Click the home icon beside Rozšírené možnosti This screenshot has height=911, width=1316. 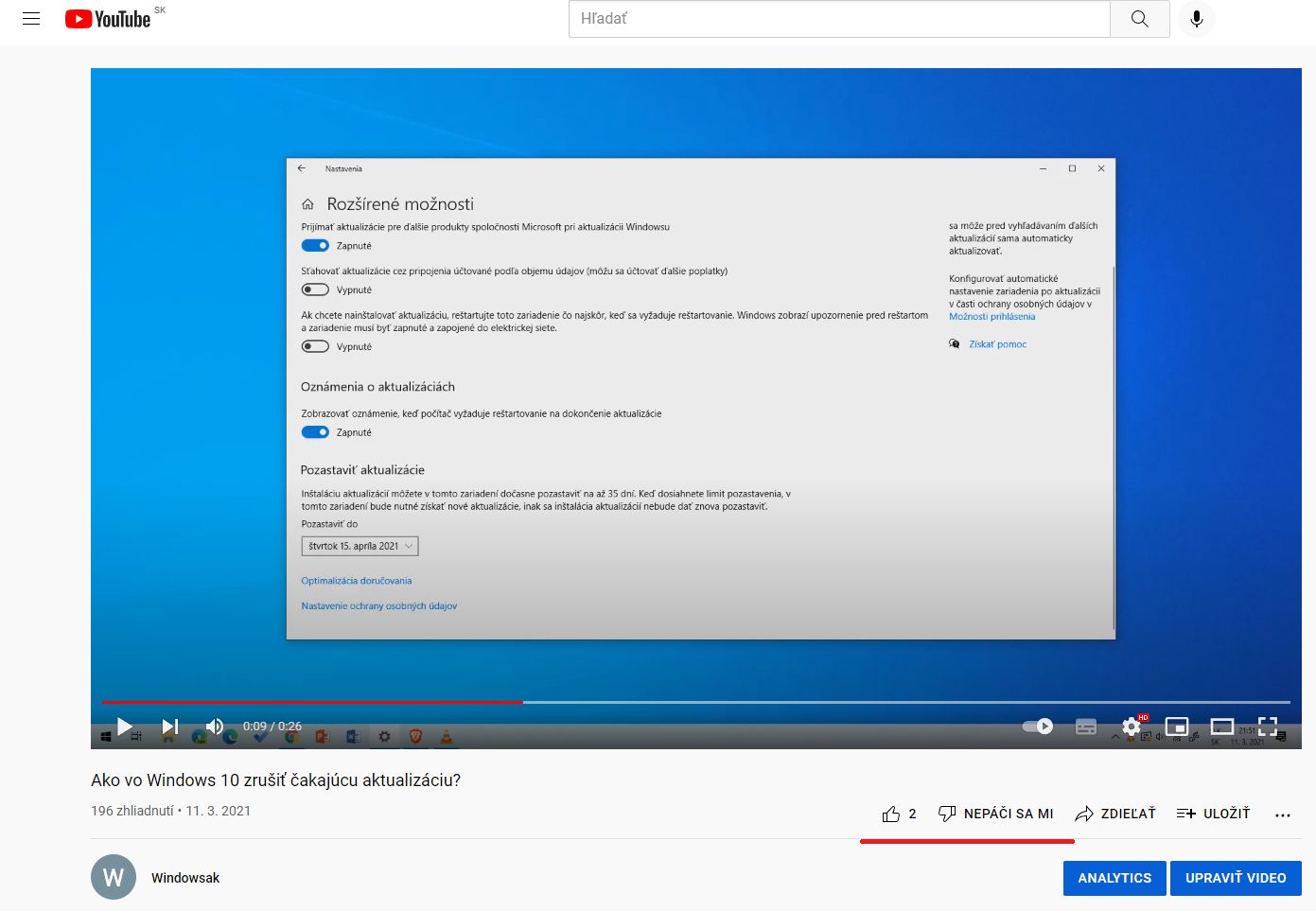point(307,204)
